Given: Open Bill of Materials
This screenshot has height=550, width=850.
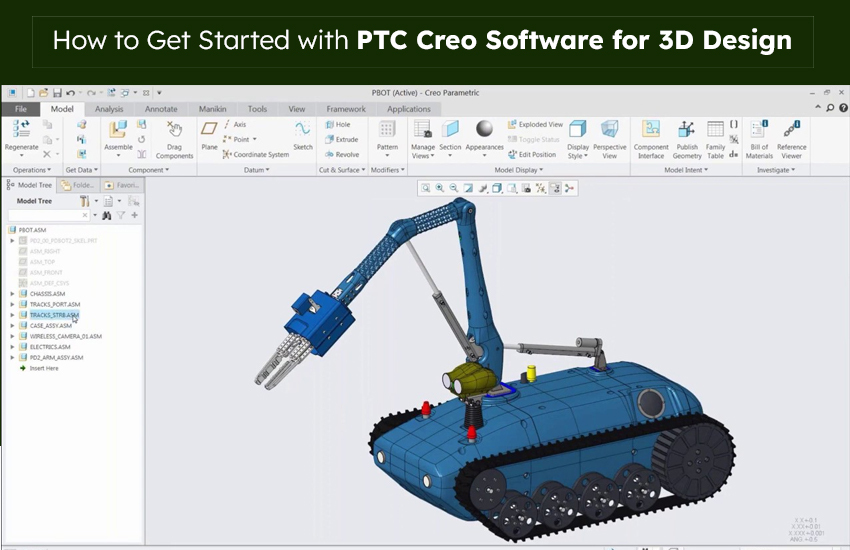Looking at the screenshot, I should (x=759, y=140).
